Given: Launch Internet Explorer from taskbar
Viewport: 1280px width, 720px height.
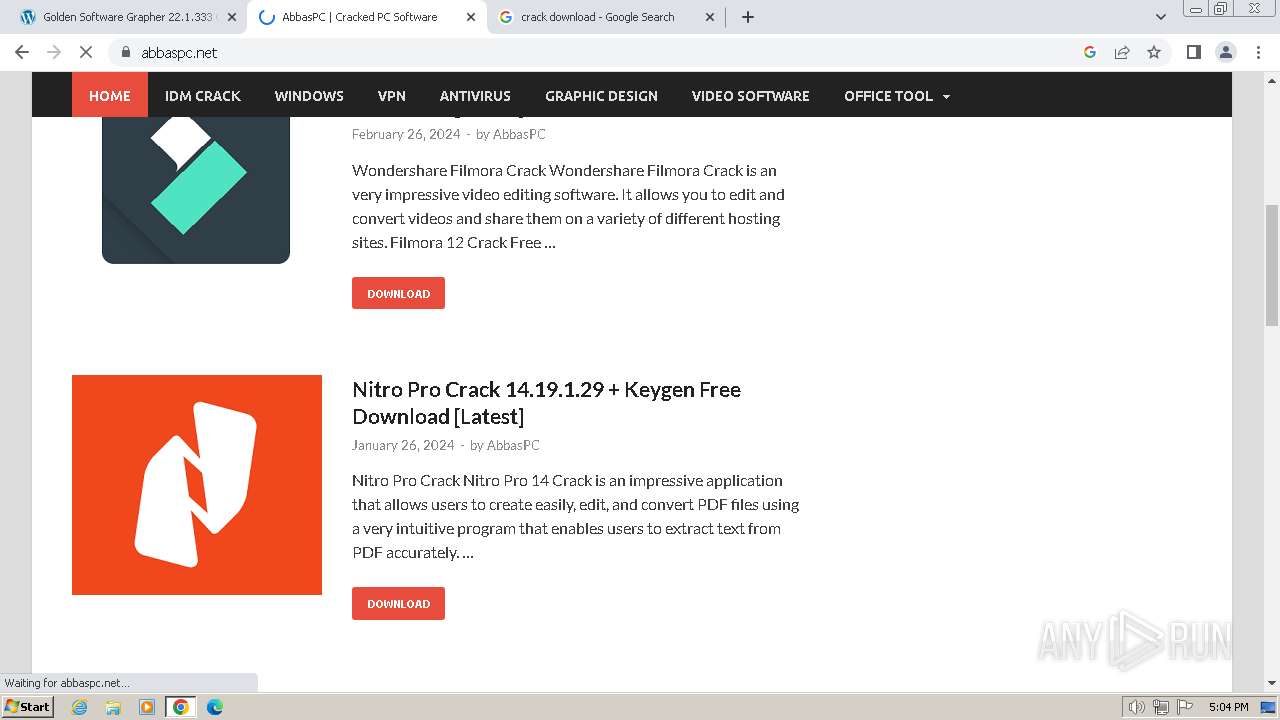Looking at the screenshot, I should [80, 707].
